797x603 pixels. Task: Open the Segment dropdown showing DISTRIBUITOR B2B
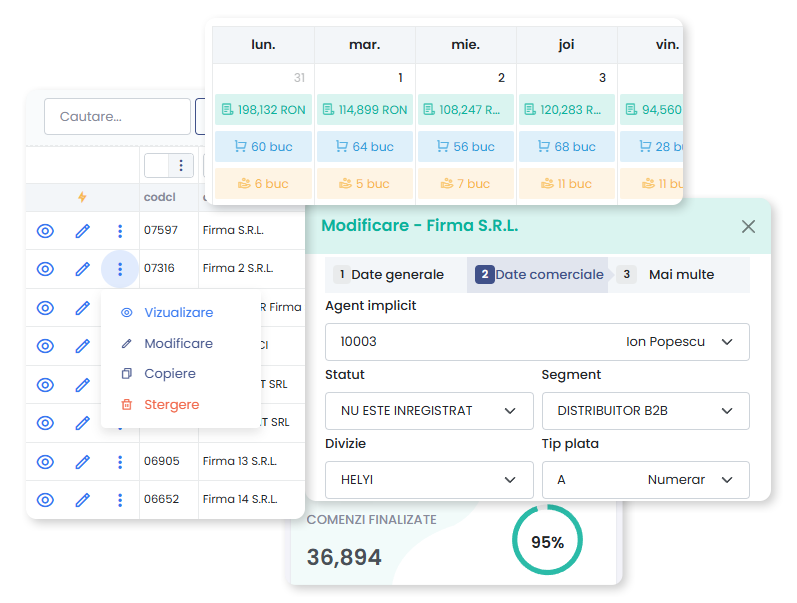click(x=727, y=411)
